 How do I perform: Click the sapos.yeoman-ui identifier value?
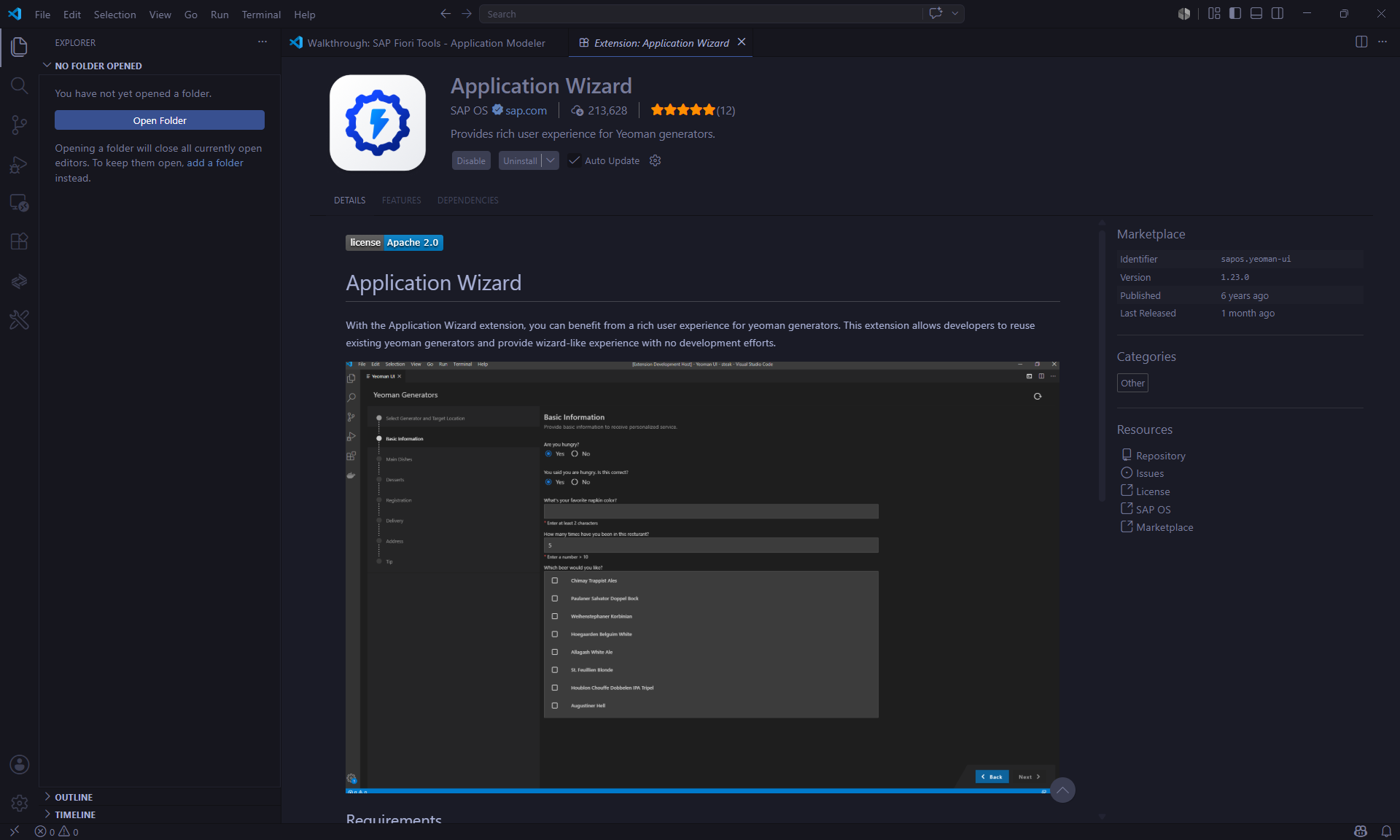1256,259
